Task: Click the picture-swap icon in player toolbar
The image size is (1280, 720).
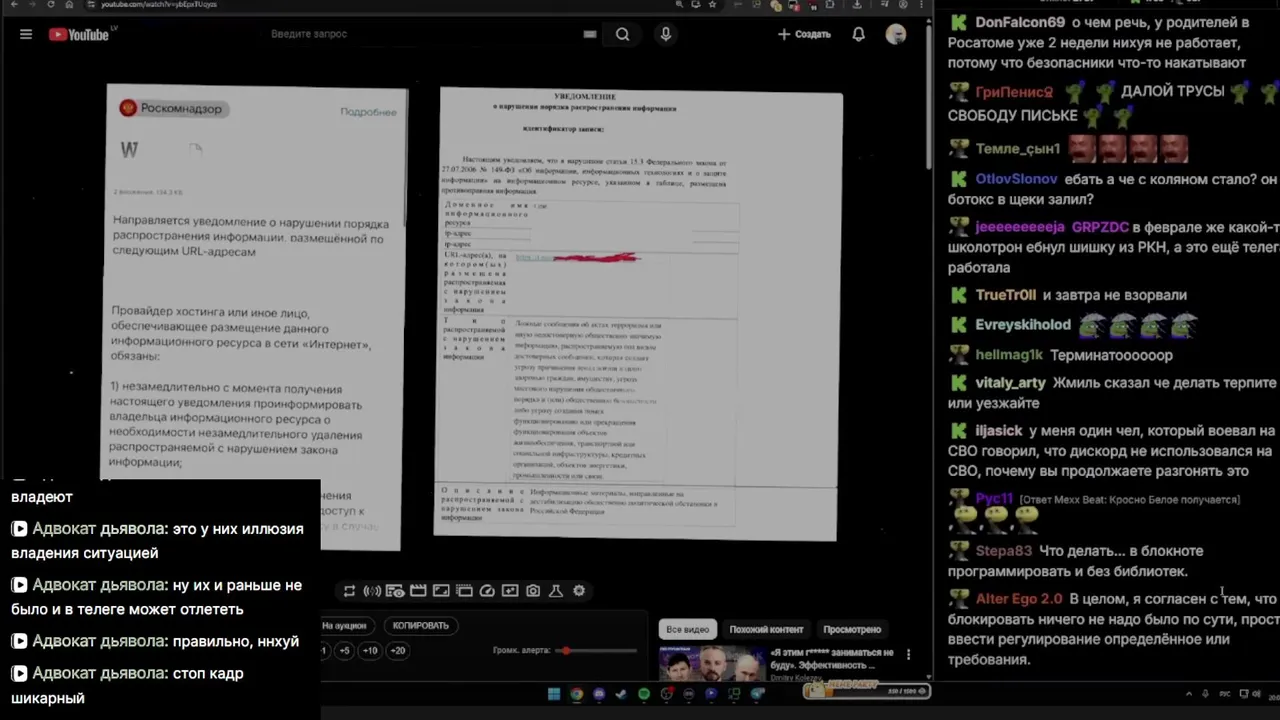Action: (510, 591)
